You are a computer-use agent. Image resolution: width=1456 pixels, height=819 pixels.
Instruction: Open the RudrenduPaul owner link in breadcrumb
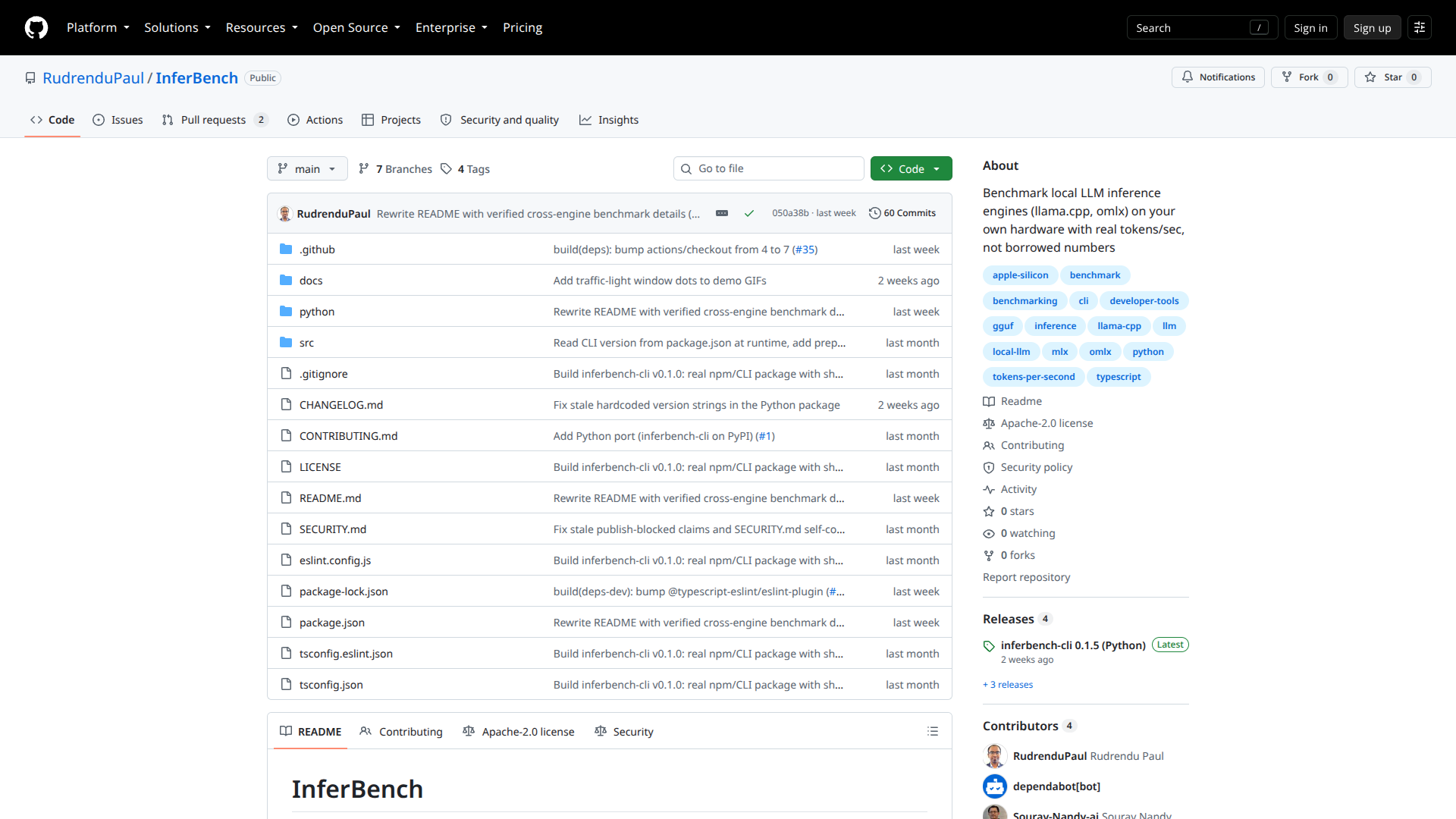tap(93, 78)
